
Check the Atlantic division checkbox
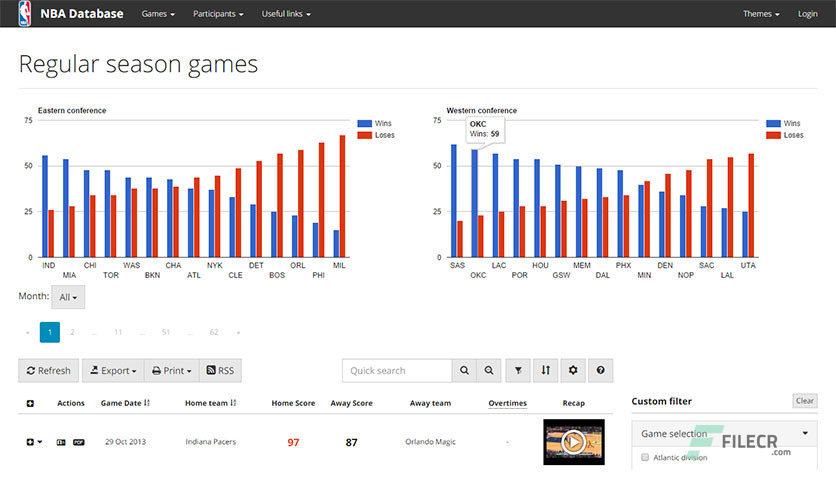click(645, 457)
